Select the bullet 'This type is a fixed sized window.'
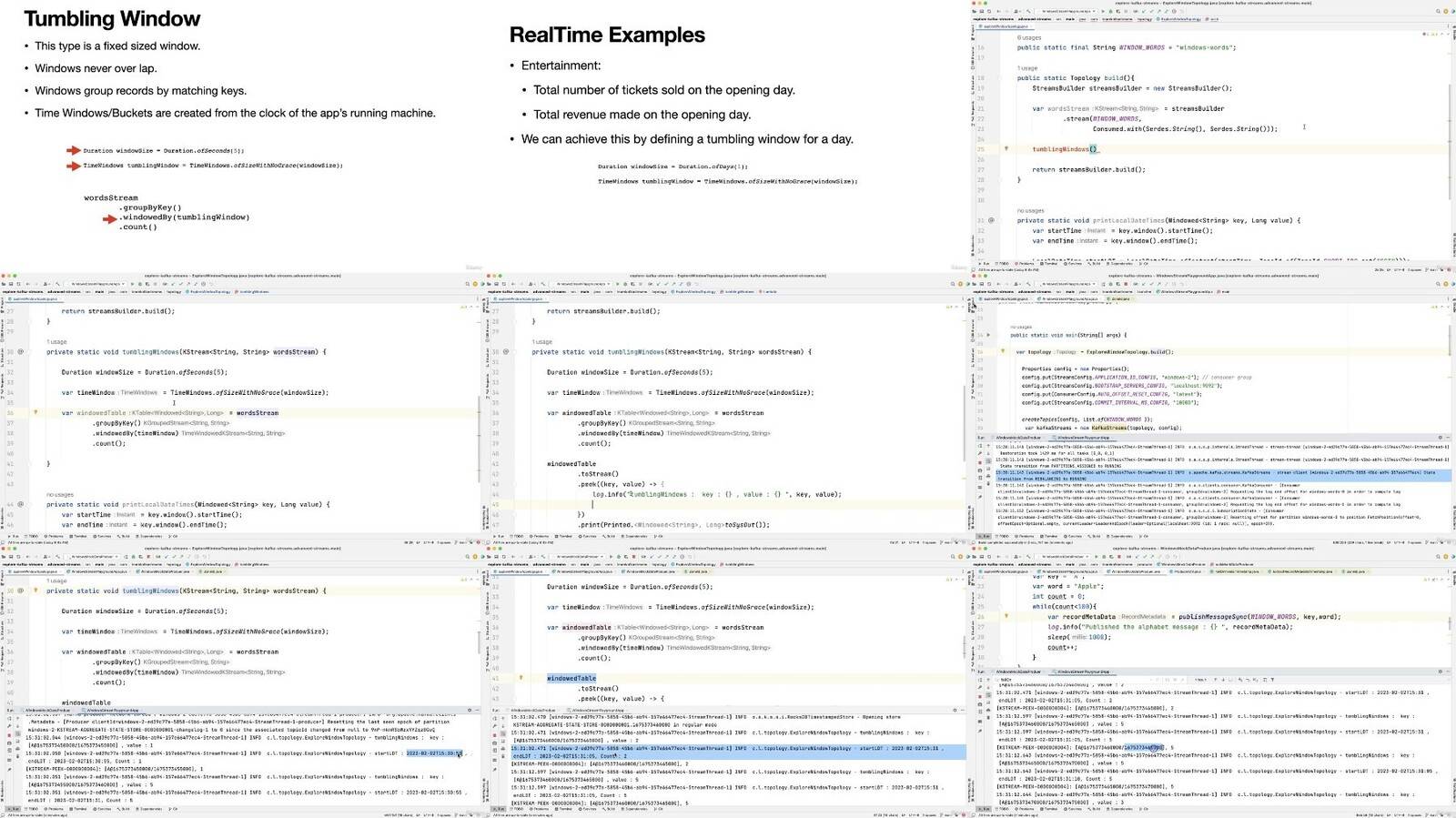This screenshot has height=818, width=1456. 117,45
